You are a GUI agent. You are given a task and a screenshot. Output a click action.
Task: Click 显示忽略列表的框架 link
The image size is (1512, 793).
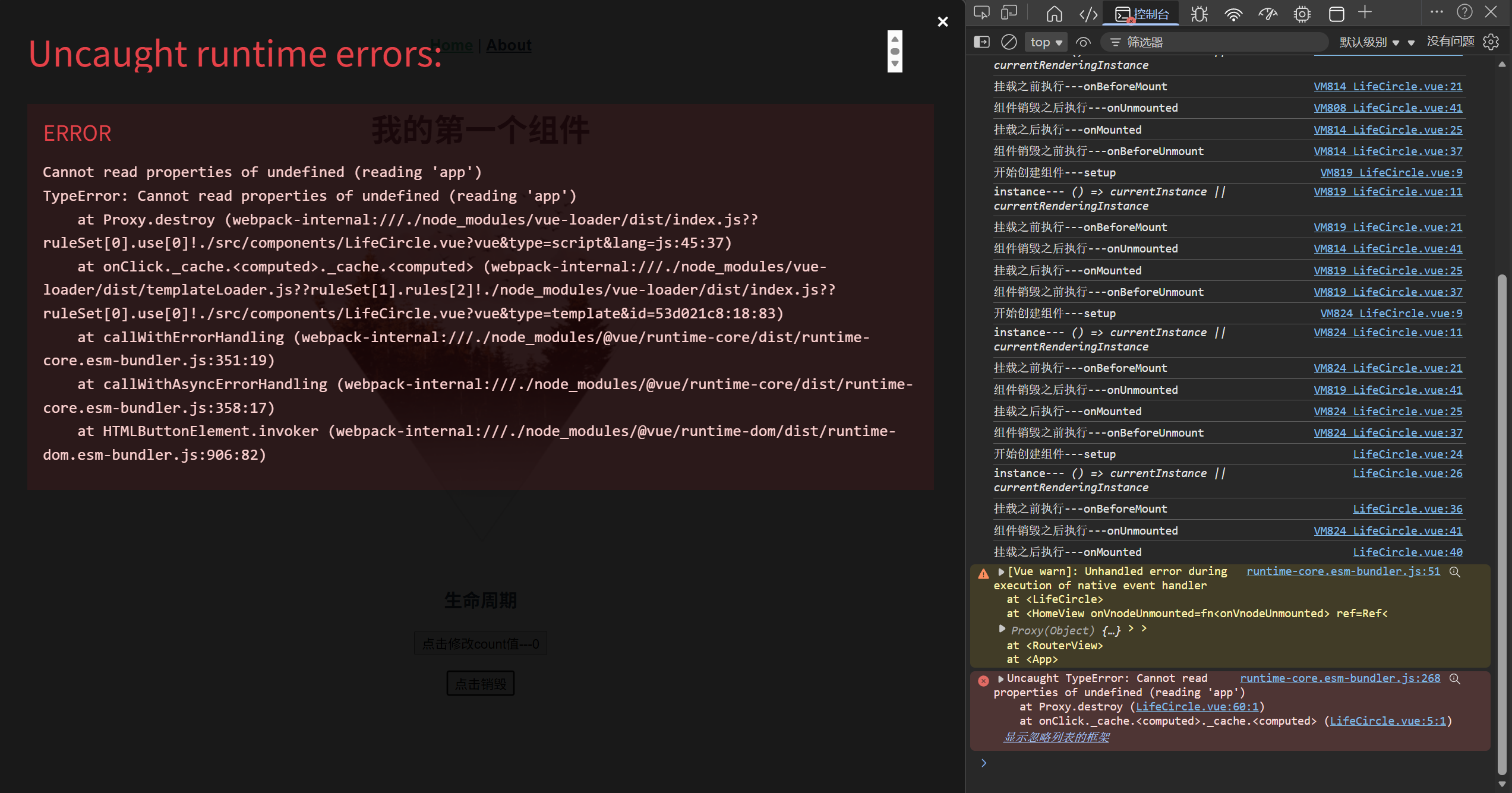pyautogui.click(x=1056, y=737)
